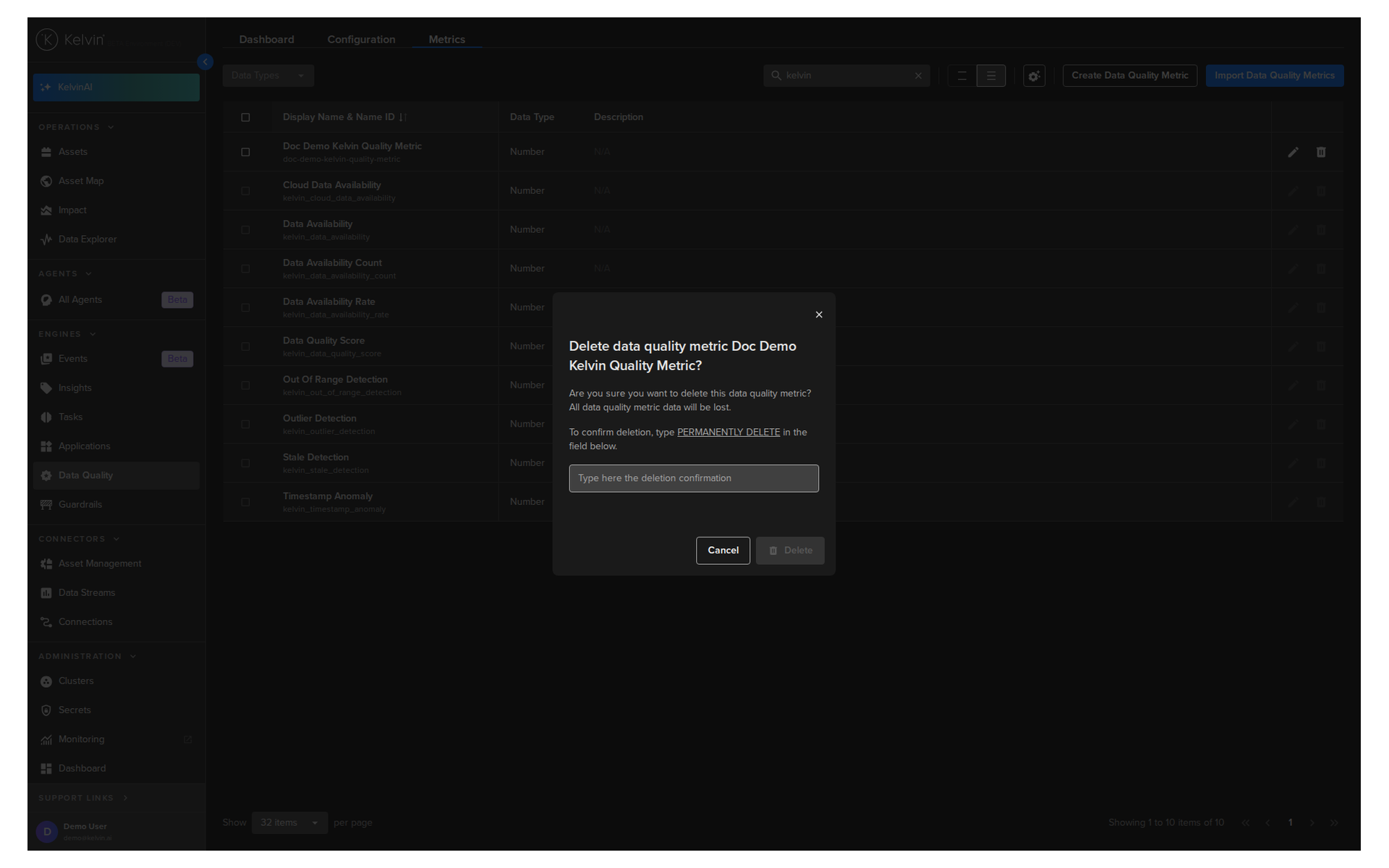Open the 32 items per page dropdown
1389x868 pixels.
[289, 823]
